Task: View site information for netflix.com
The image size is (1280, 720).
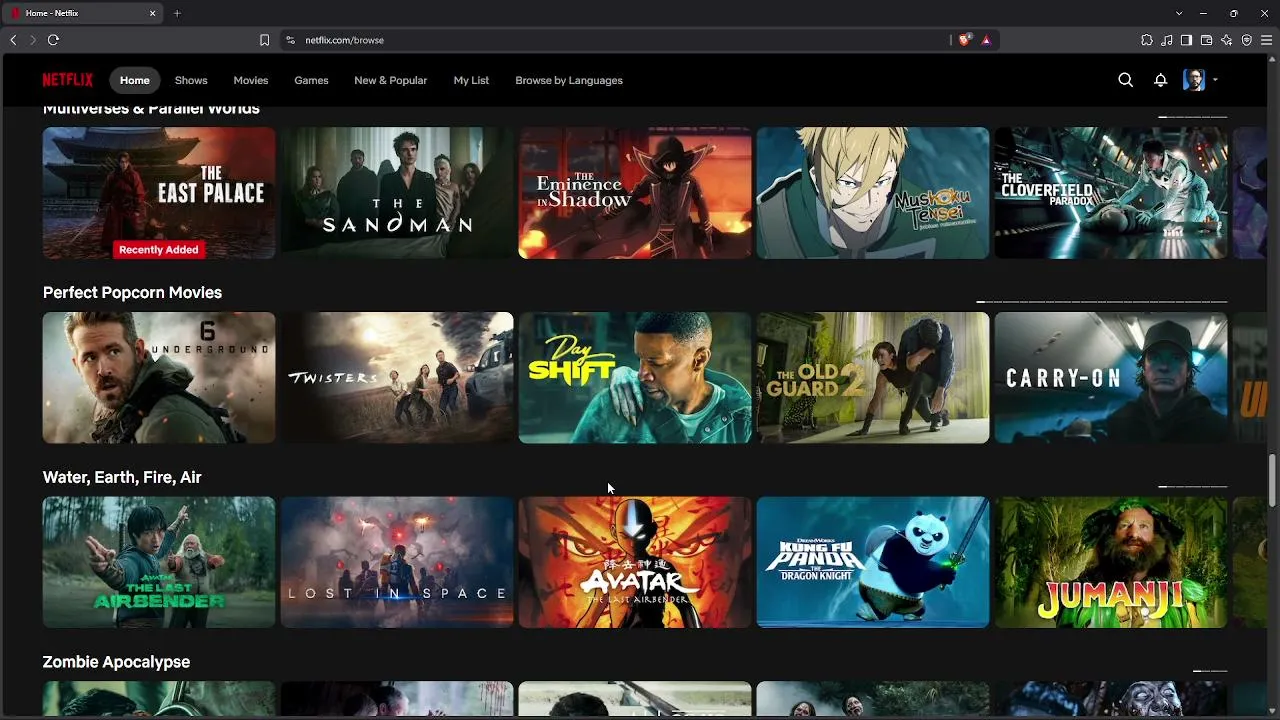Action: (290, 40)
